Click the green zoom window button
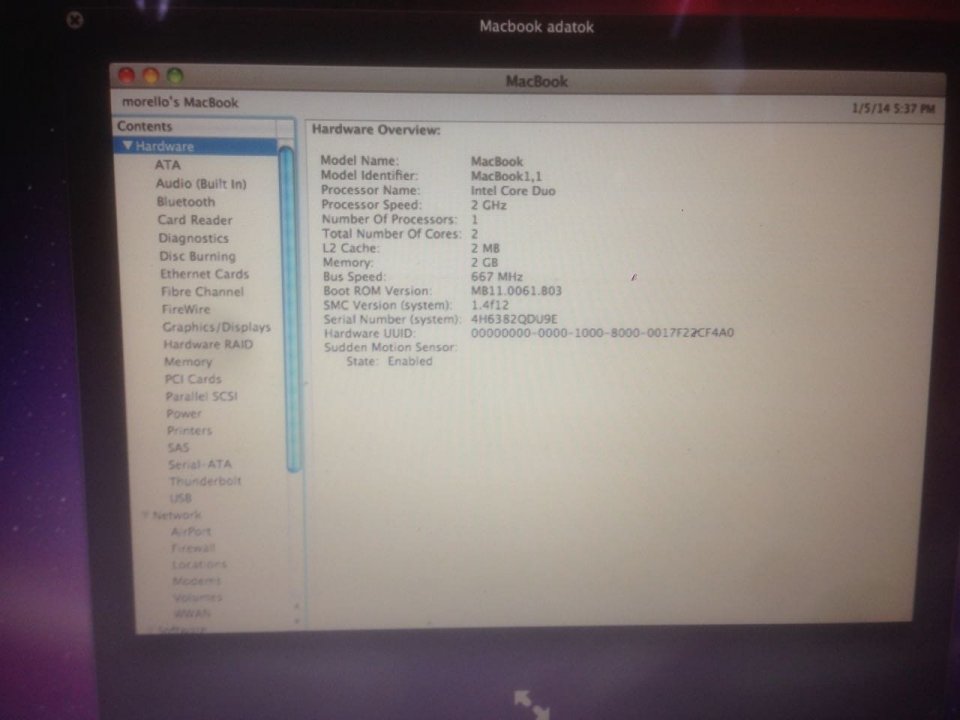The width and height of the screenshot is (960, 720). pos(175,76)
